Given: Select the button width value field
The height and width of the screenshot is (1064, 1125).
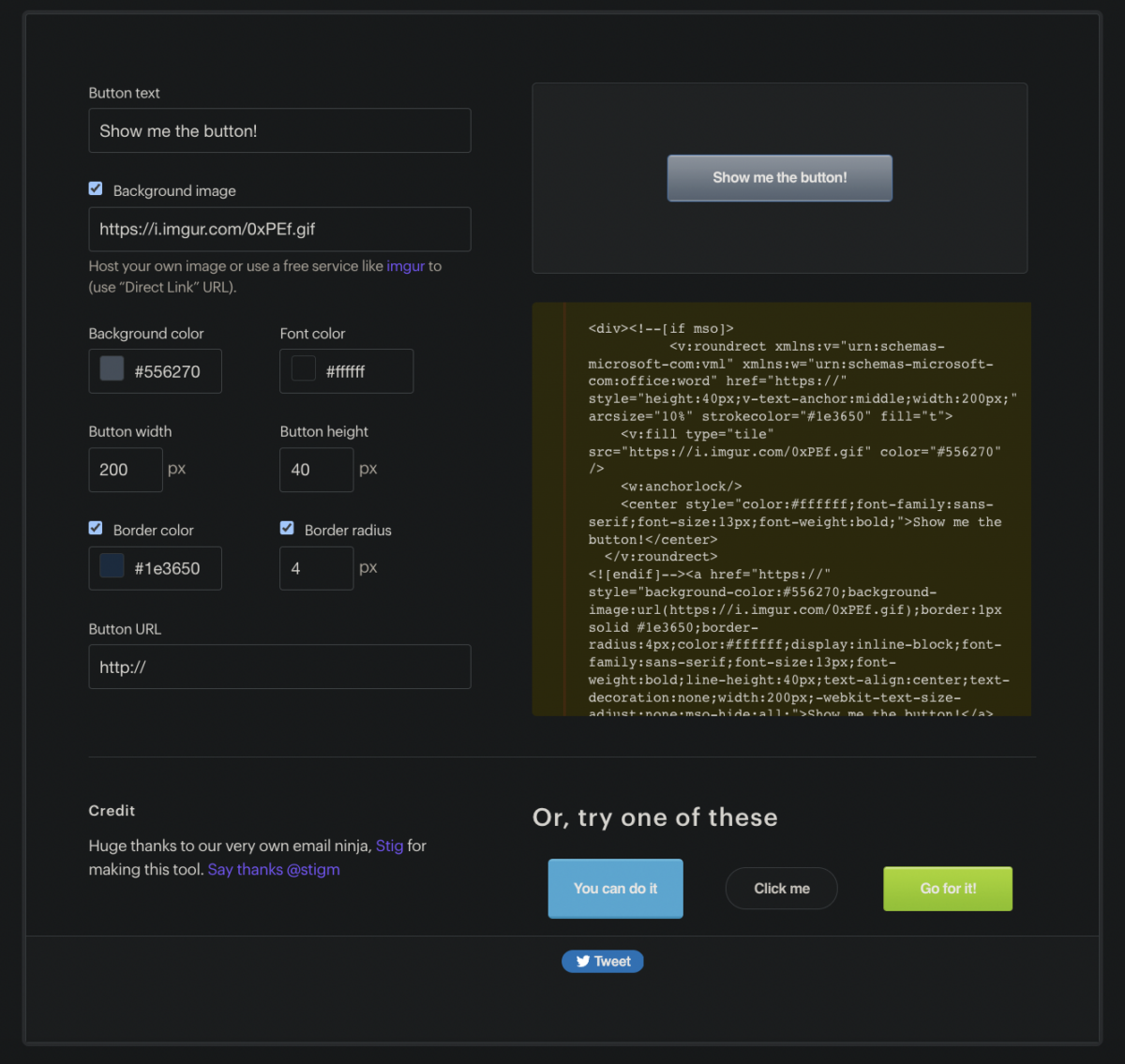Looking at the screenshot, I should pyautogui.click(x=126, y=470).
